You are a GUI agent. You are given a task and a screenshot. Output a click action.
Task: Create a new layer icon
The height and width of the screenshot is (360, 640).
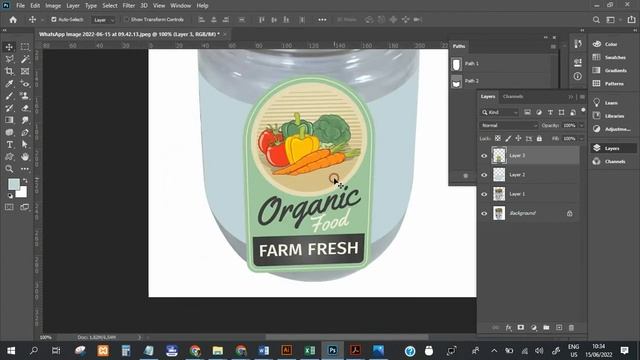tap(559, 327)
